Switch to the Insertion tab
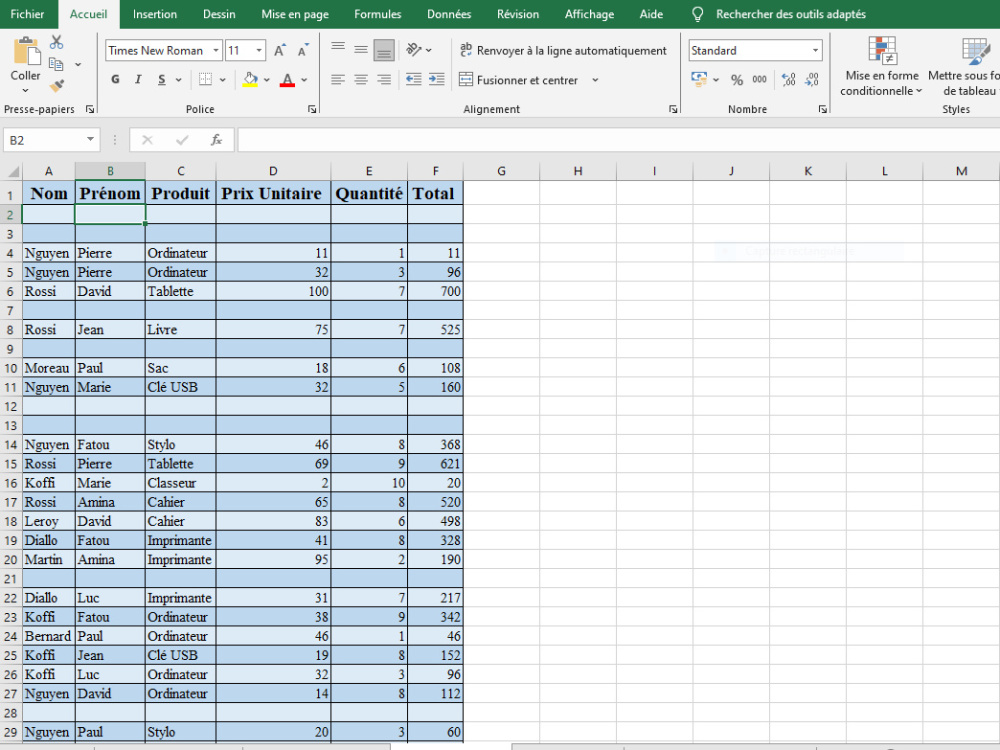This screenshot has height=750, width=1000. pyautogui.click(x=155, y=14)
